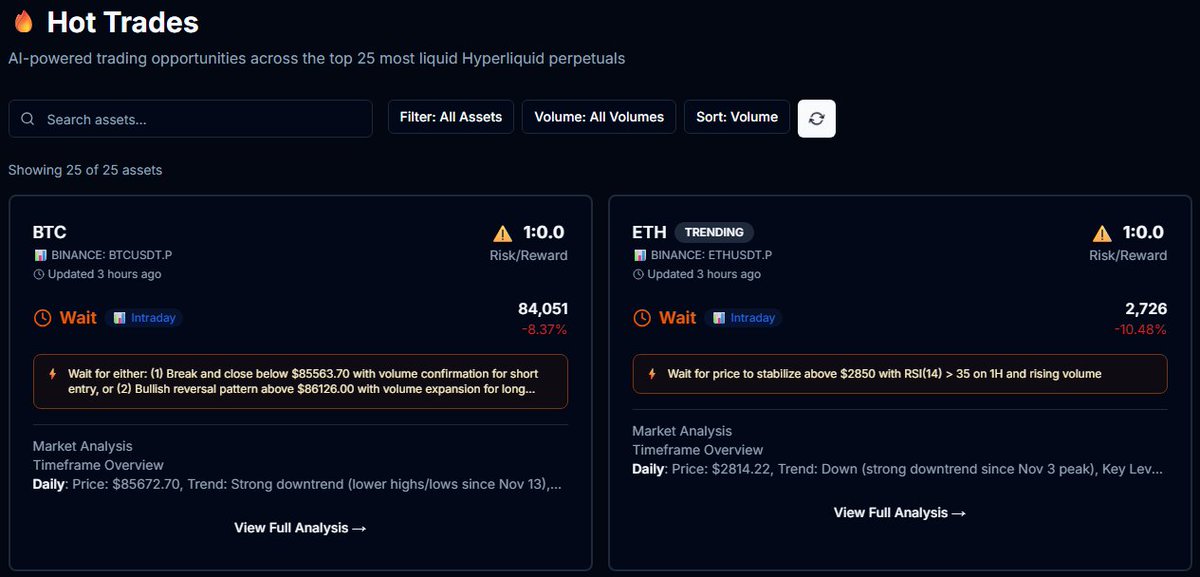Click the orange Wait clock icon on BTC
Image resolution: width=1200 pixels, height=577 pixels.
pos(43,318)
